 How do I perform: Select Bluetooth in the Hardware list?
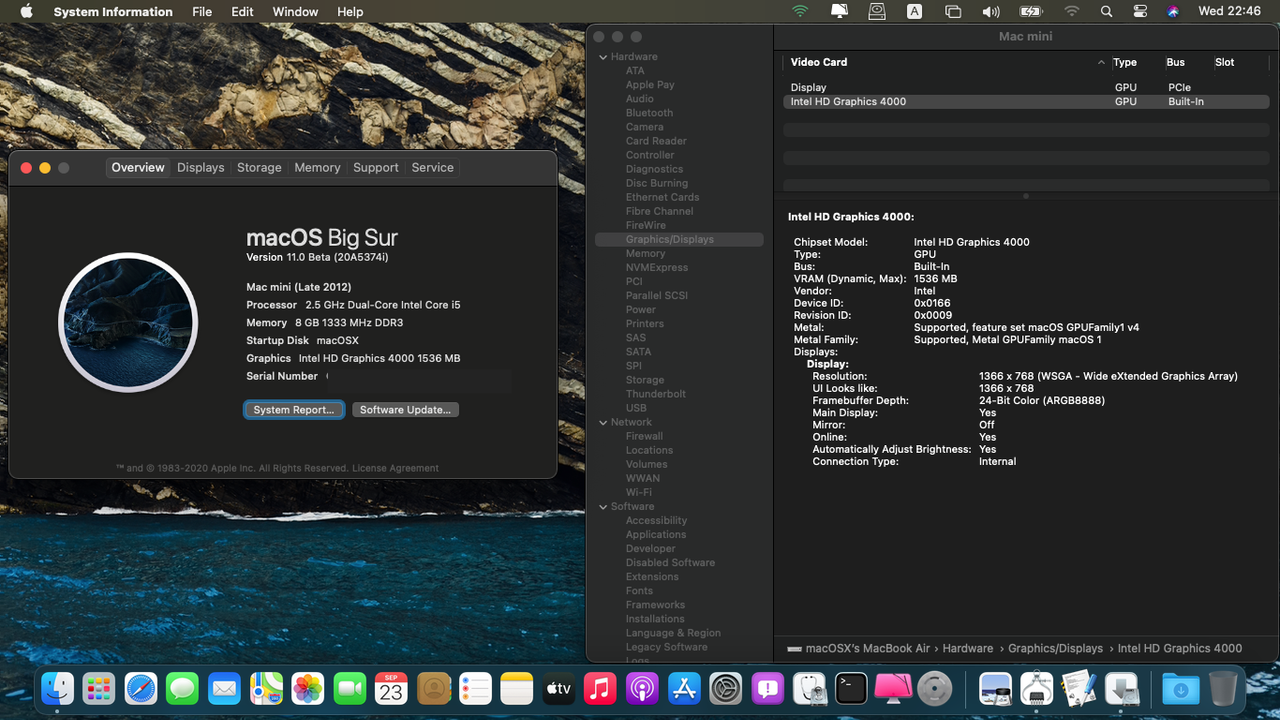[649, 113]
